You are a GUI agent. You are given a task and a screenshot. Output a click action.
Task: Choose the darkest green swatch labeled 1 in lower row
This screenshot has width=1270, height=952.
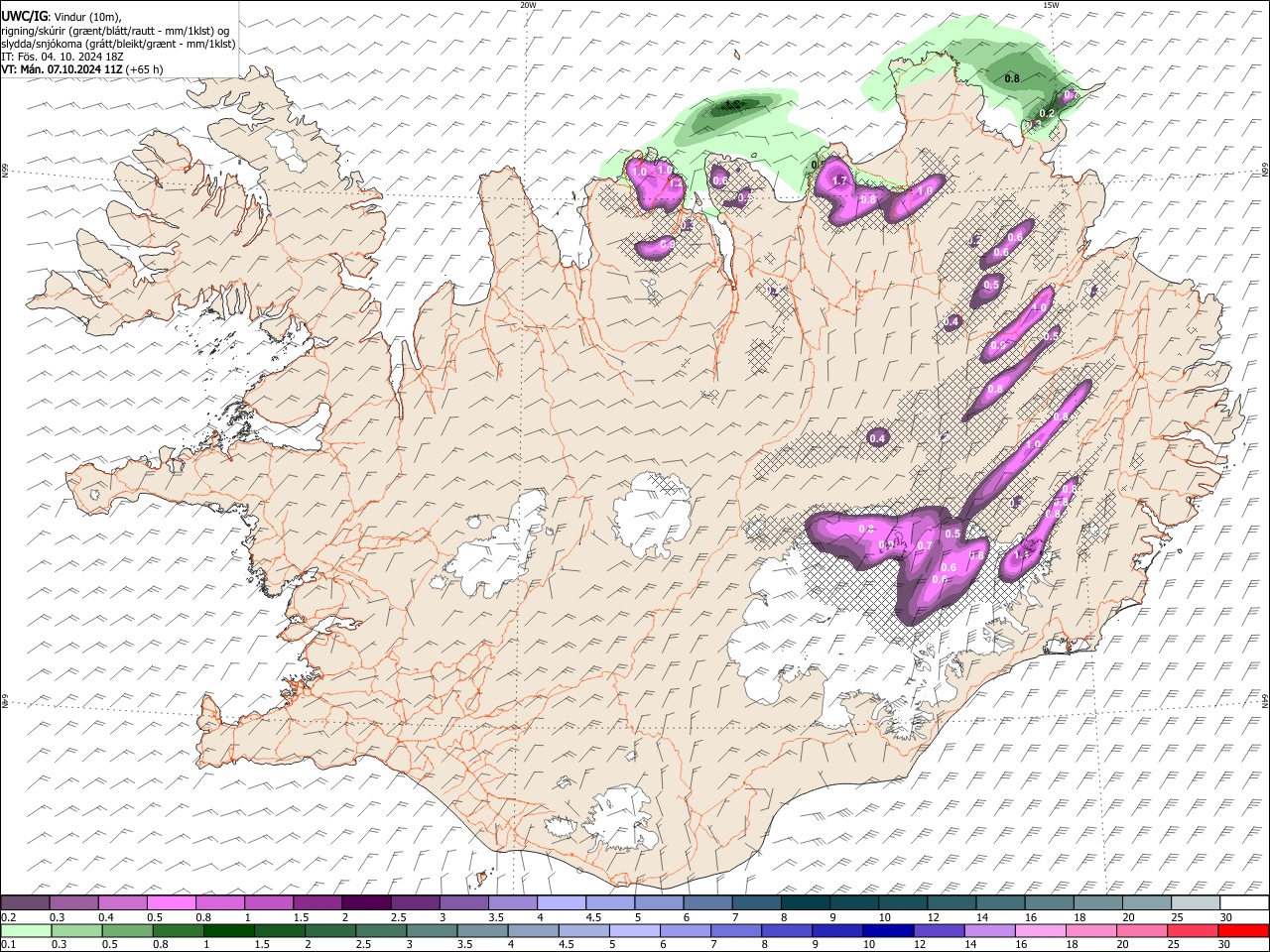229,930
